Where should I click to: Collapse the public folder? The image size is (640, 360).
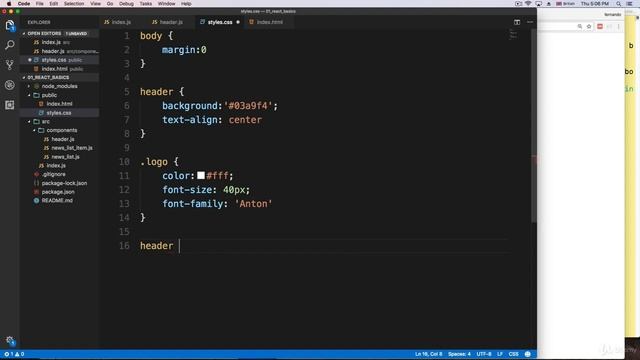coord(29,95)
